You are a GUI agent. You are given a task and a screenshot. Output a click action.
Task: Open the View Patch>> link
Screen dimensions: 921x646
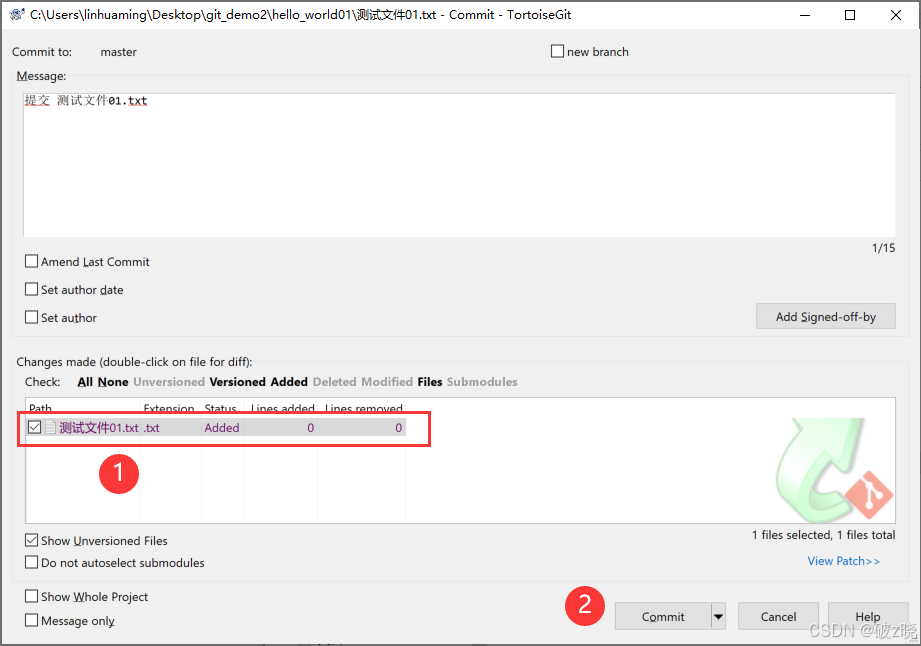pyautogui.click(x=843, y=561)
